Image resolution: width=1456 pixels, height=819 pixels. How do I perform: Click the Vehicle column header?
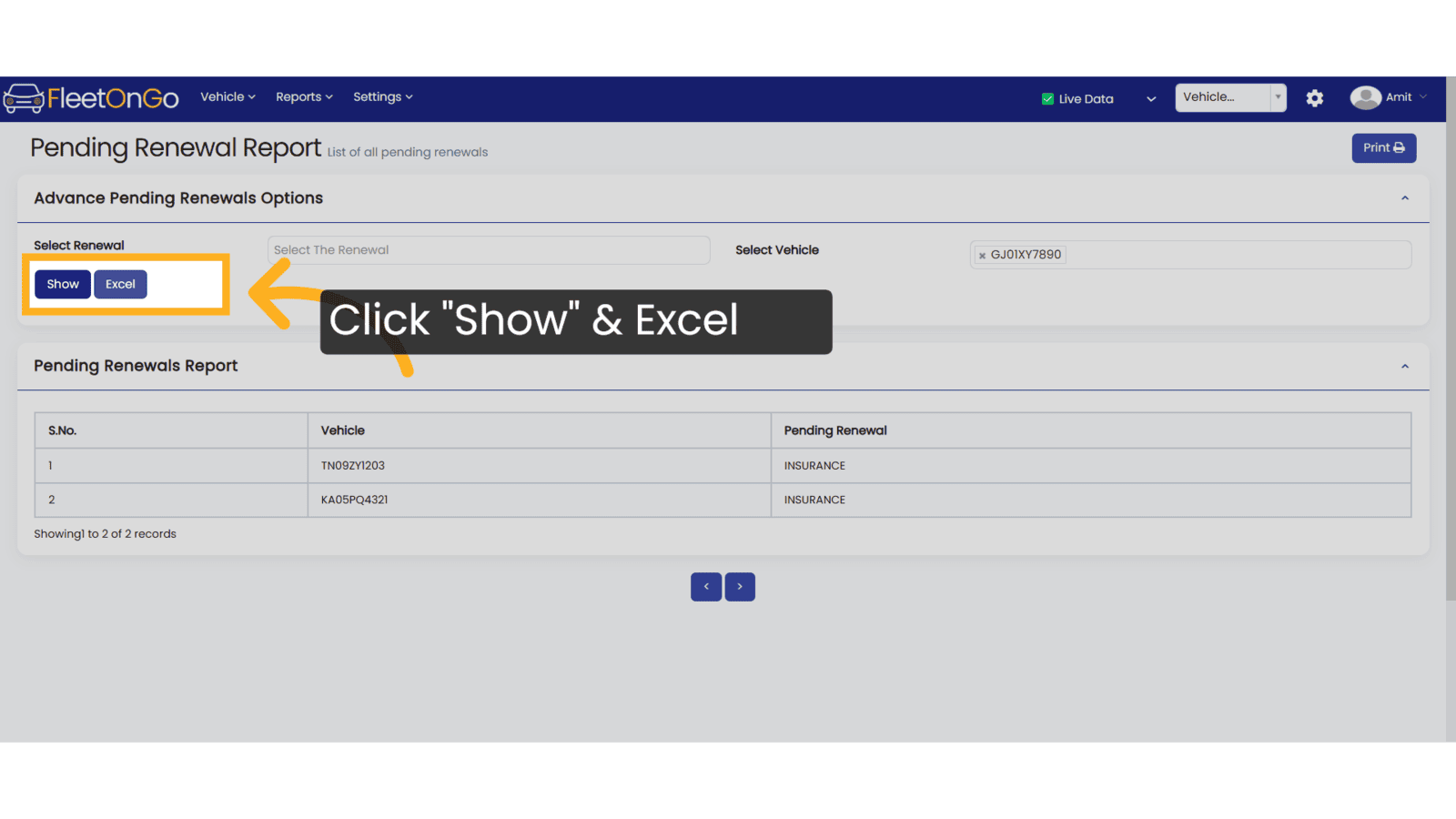540,430
